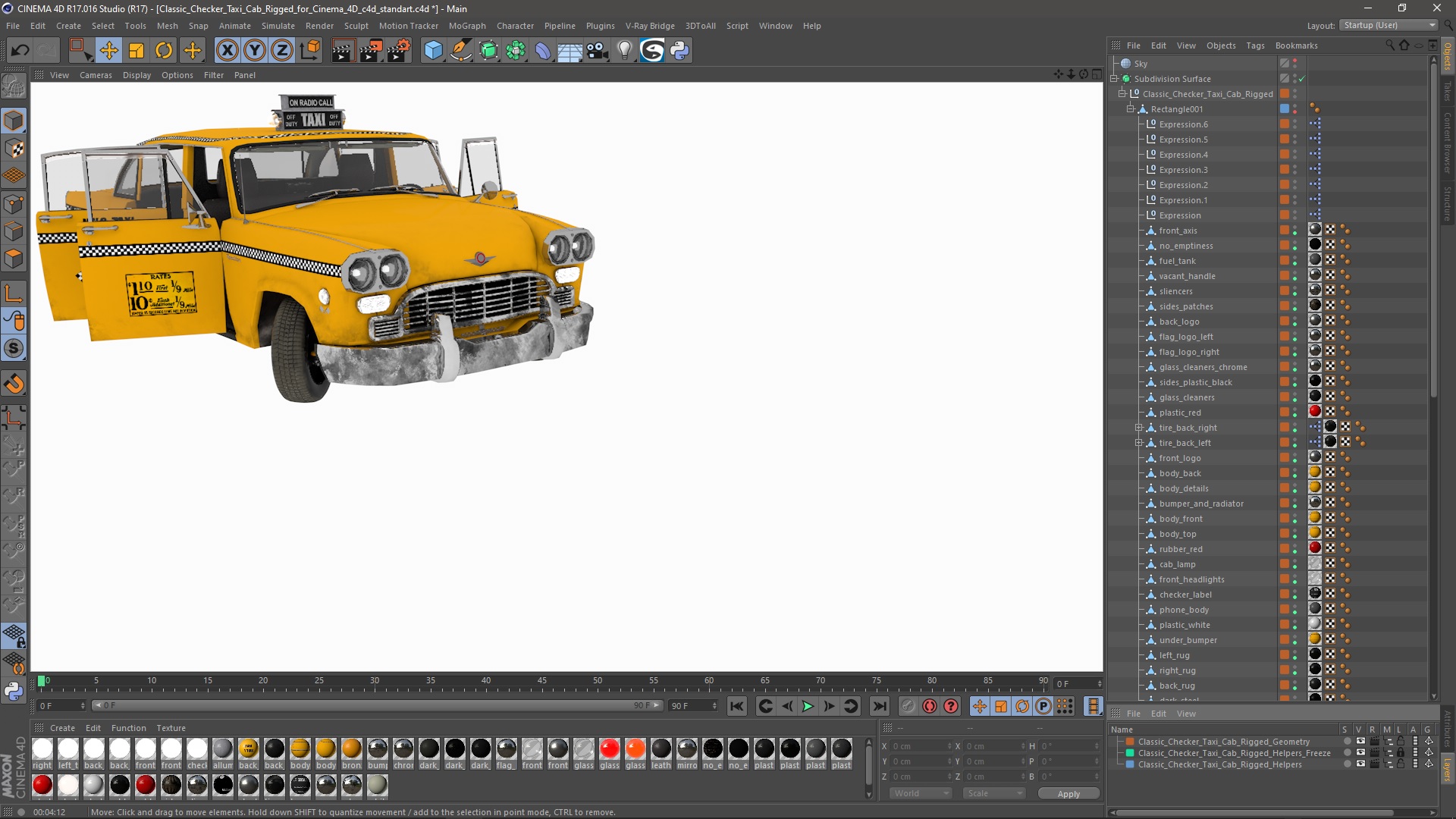Activate the Move tool
The width and height of the screenshot is (1456, 819).
(108, 51)
